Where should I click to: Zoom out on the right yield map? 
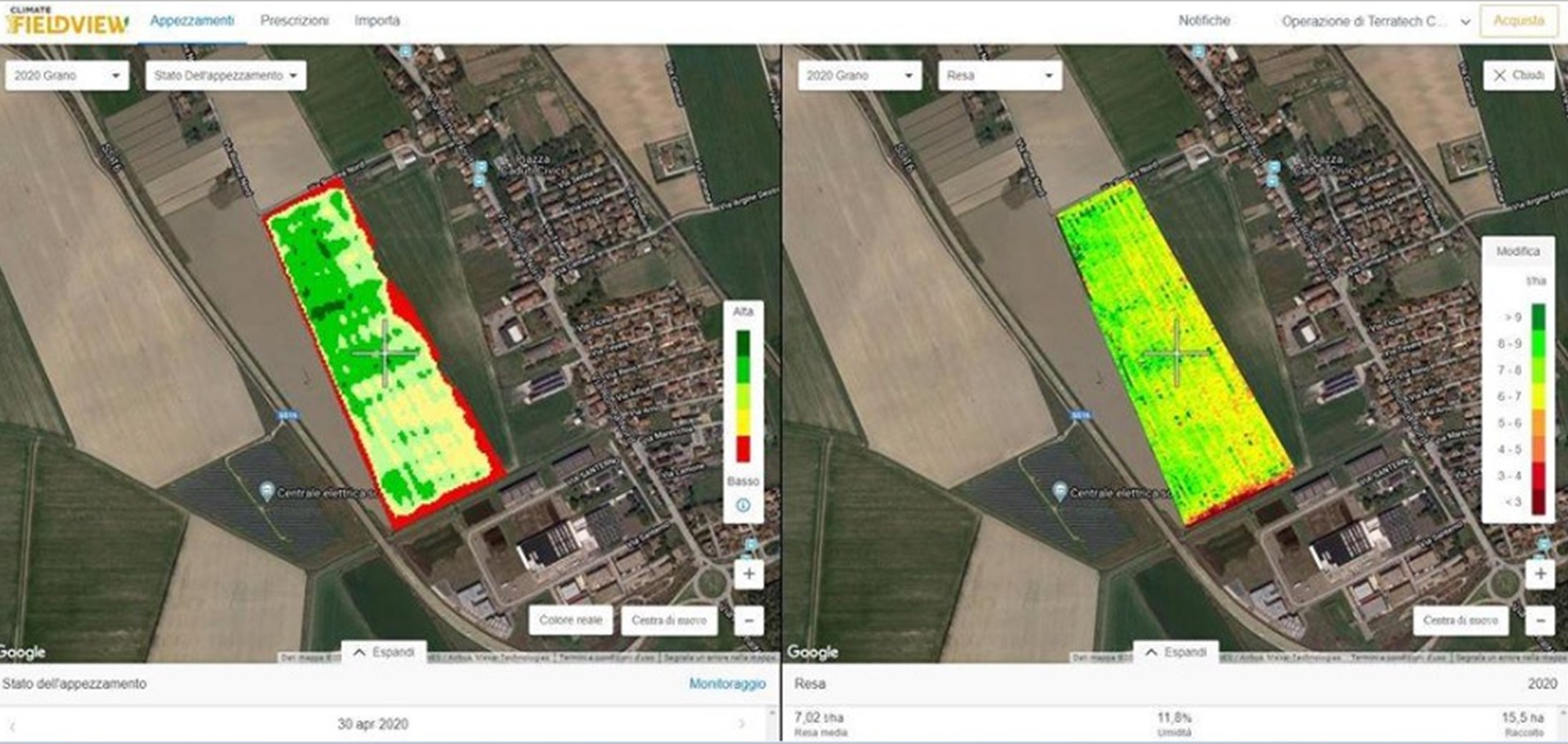1540,620
